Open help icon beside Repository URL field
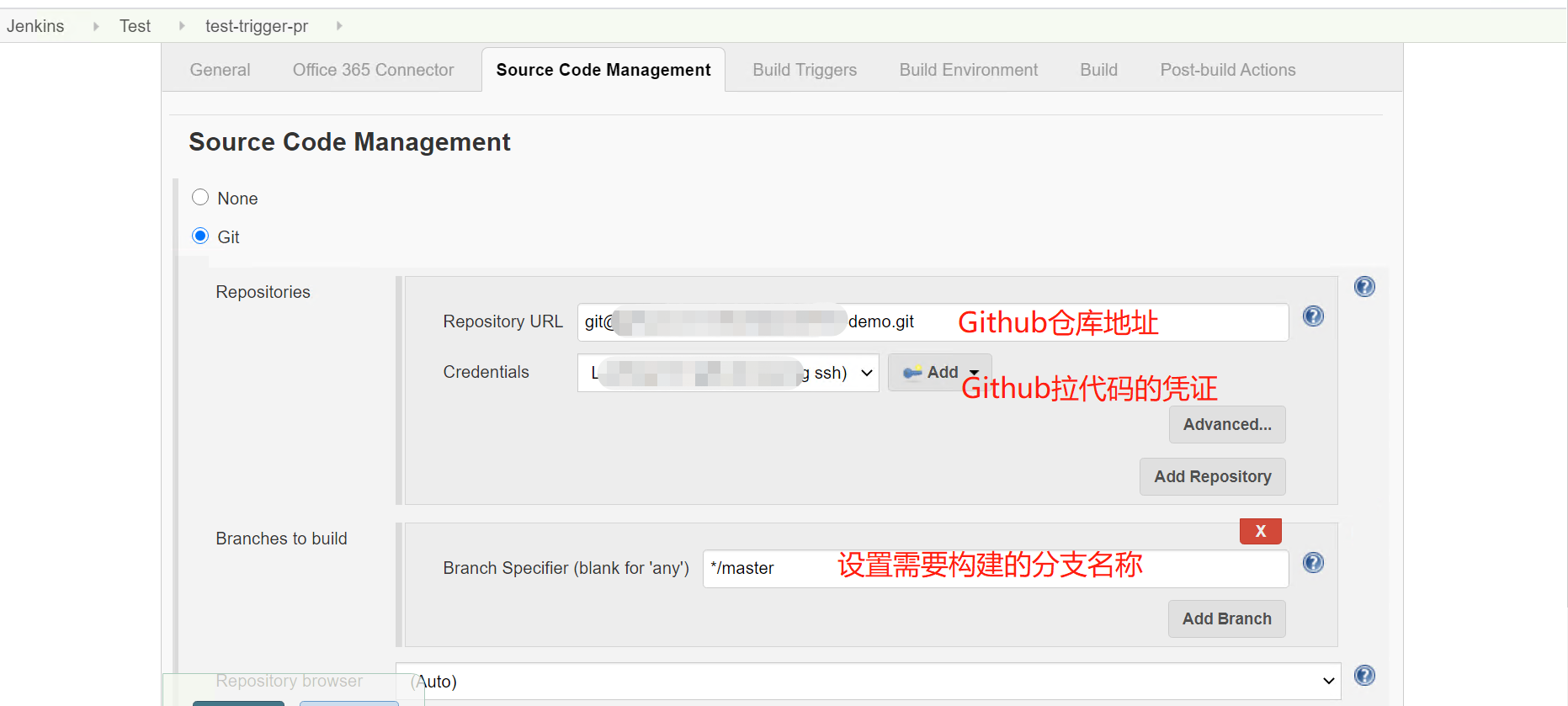 [1313, 316]
